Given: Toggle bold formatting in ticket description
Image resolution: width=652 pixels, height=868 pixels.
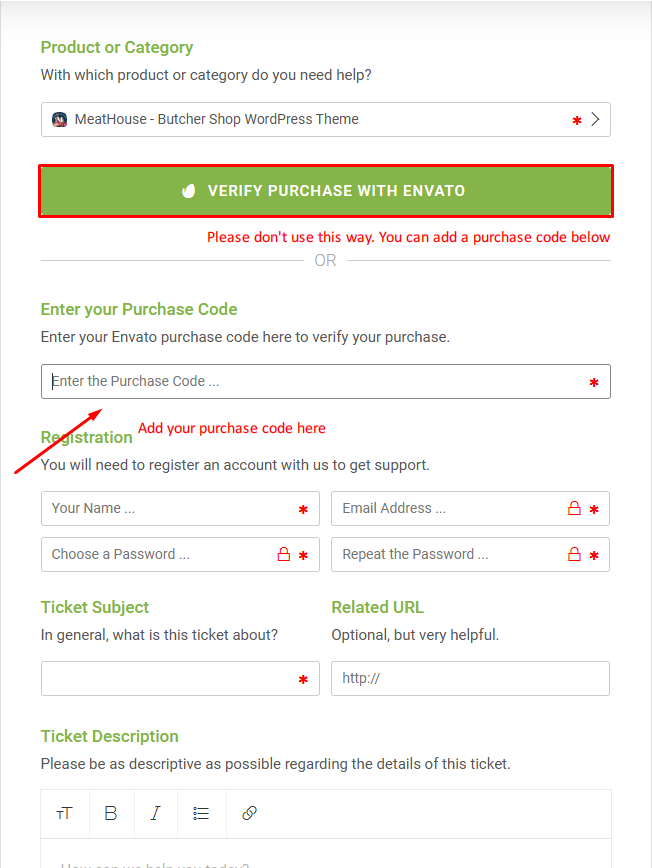Looking at the screenshot, I should pyautogui.click(x=111, y=813).
